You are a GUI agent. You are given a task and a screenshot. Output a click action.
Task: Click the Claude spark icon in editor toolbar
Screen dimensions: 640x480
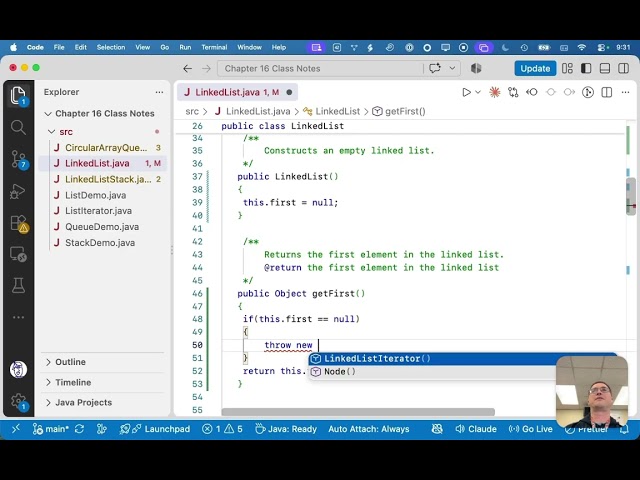coord(495,93)
